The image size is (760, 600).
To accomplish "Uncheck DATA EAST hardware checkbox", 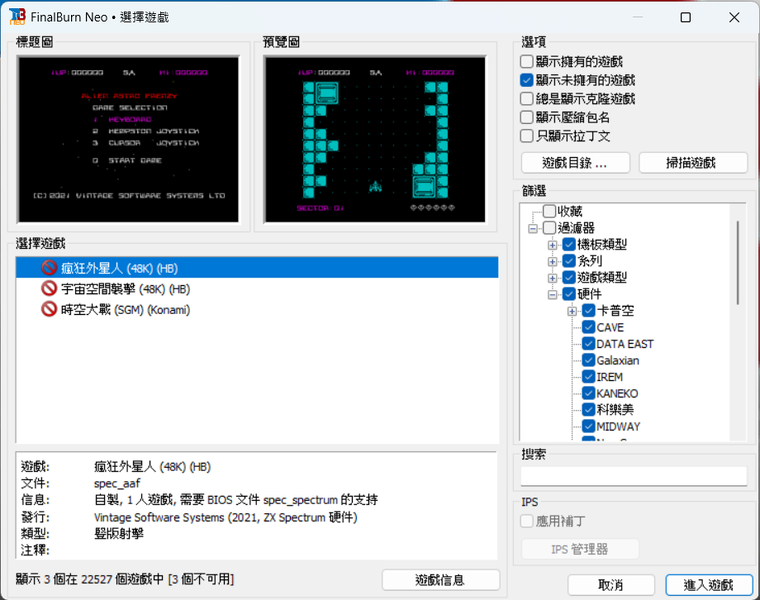I will [588, 344].
